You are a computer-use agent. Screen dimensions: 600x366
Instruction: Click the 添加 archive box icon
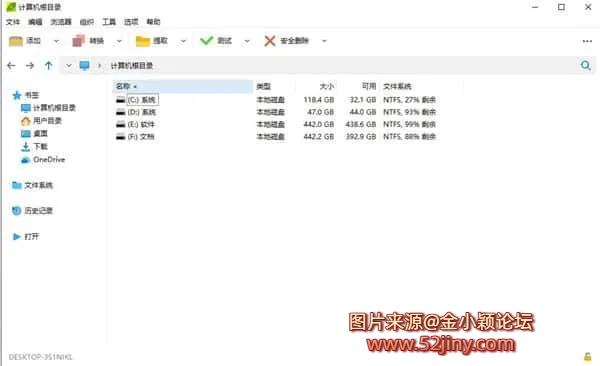16,41
